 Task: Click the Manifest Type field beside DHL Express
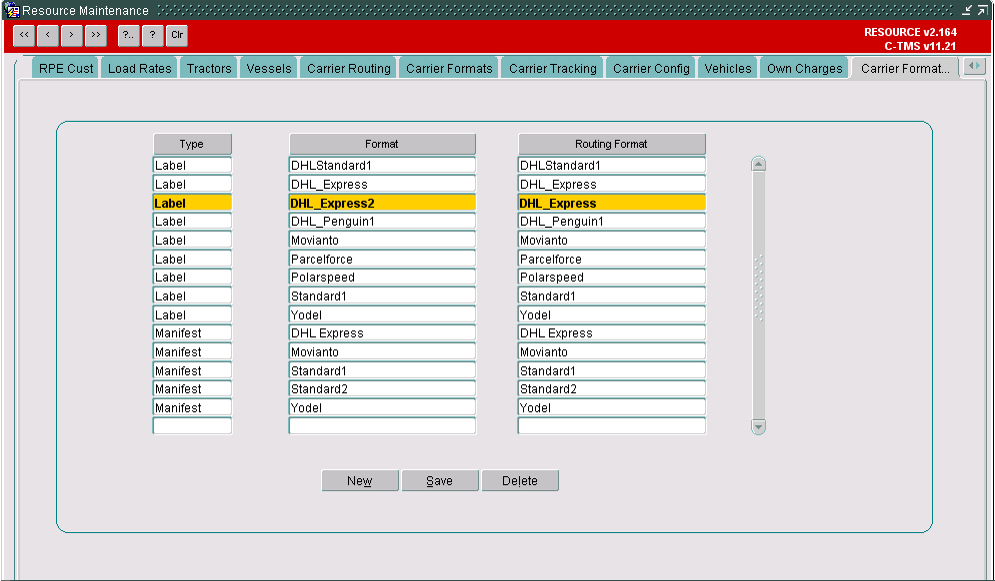pyautogui.click(x=192, y=333)
